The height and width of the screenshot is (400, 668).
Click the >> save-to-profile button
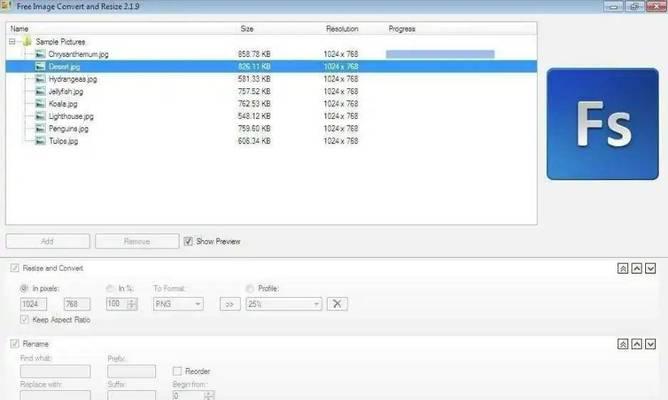point(230,304)
